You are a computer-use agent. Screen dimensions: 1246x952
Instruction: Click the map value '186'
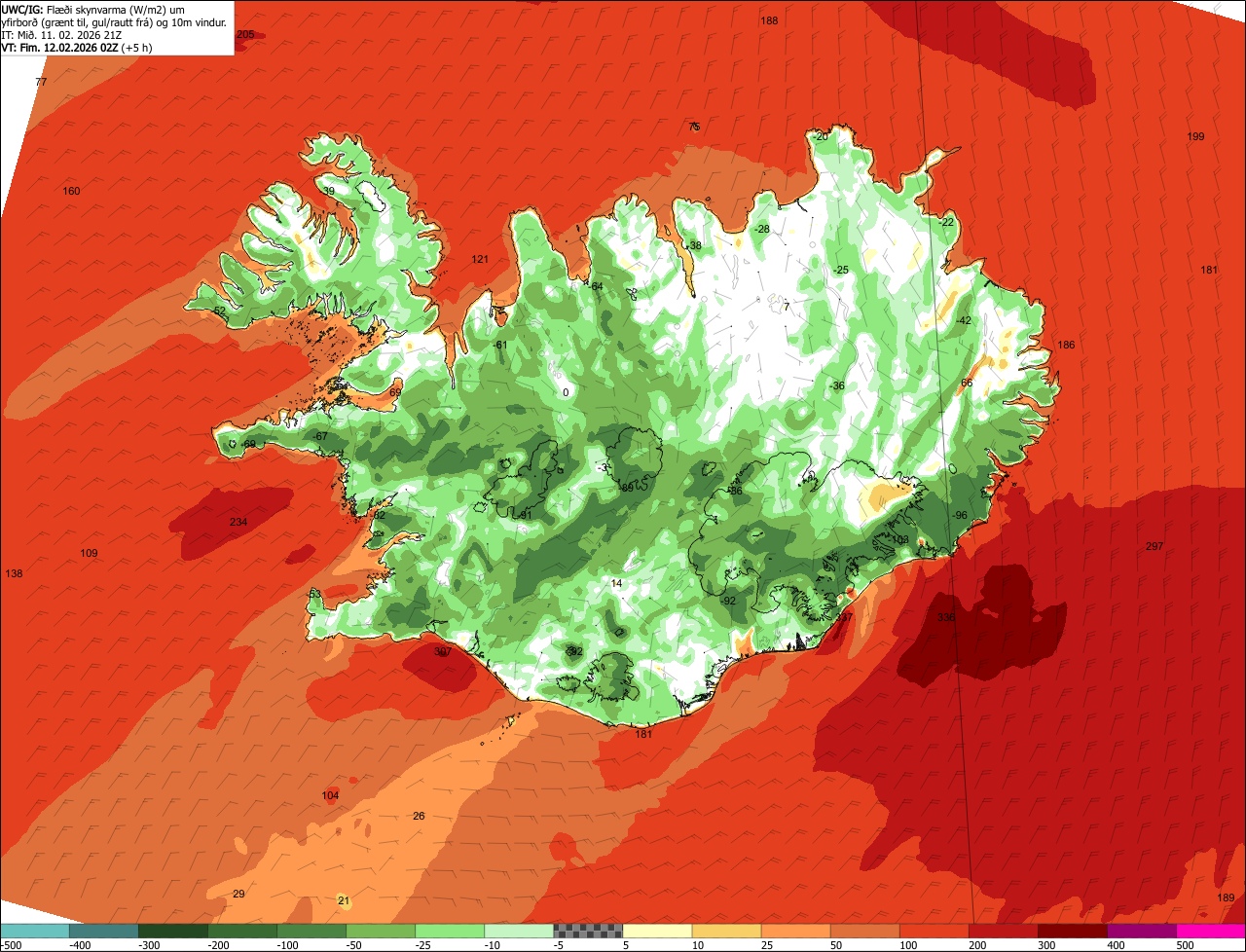click(1066, 345)
